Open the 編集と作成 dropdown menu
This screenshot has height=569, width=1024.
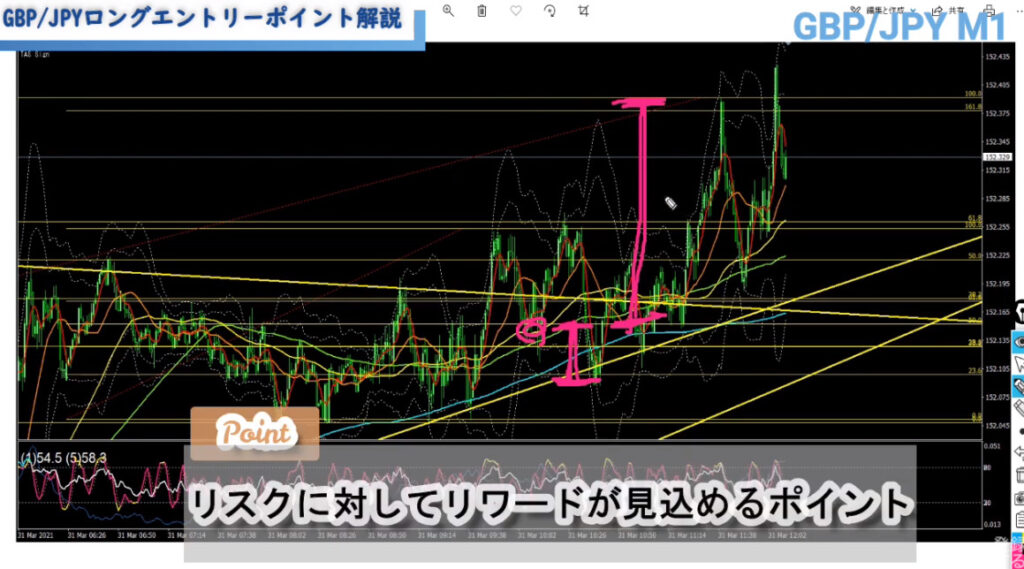883,10
